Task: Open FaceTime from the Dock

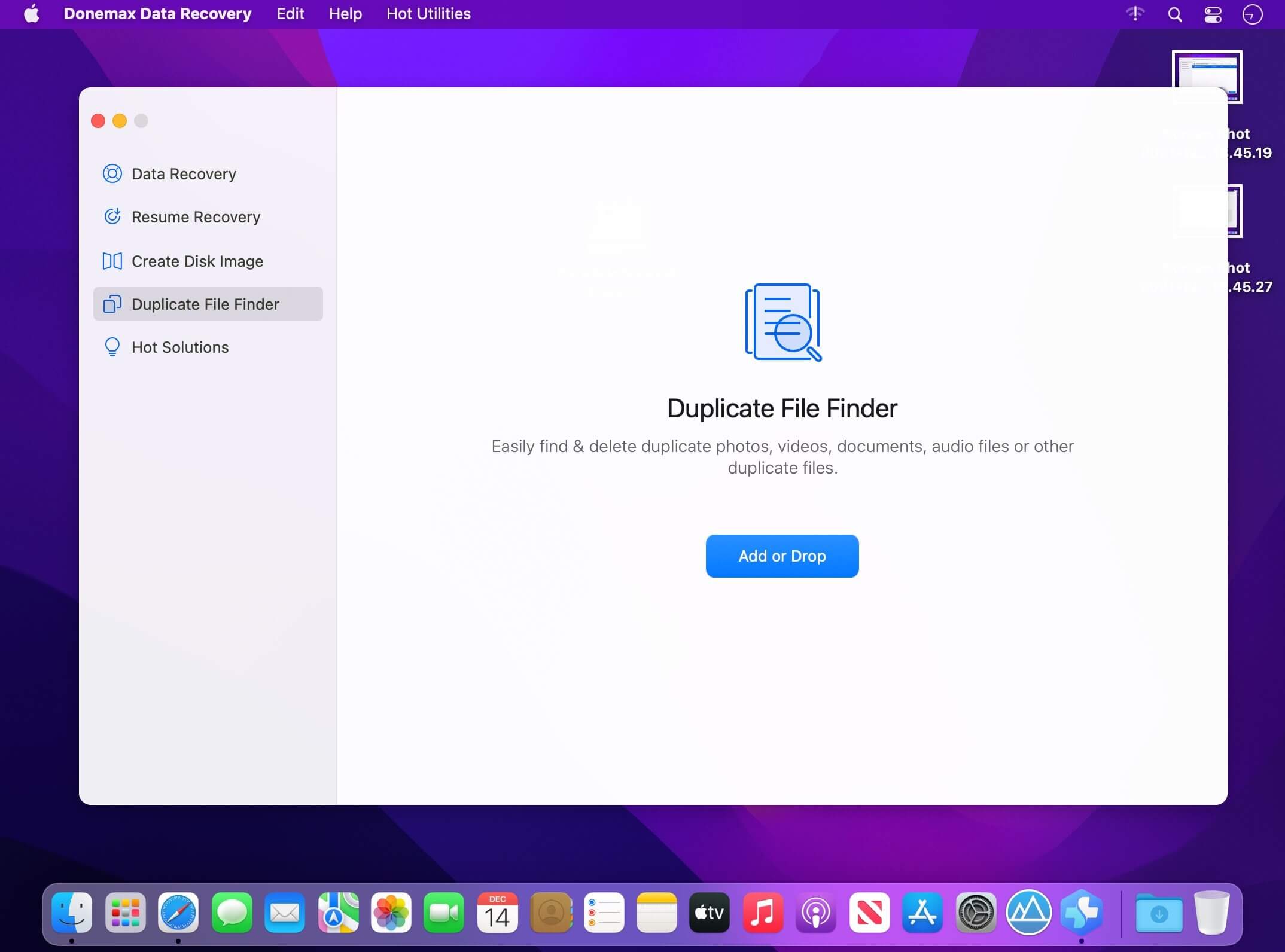Action: [444, 913]
